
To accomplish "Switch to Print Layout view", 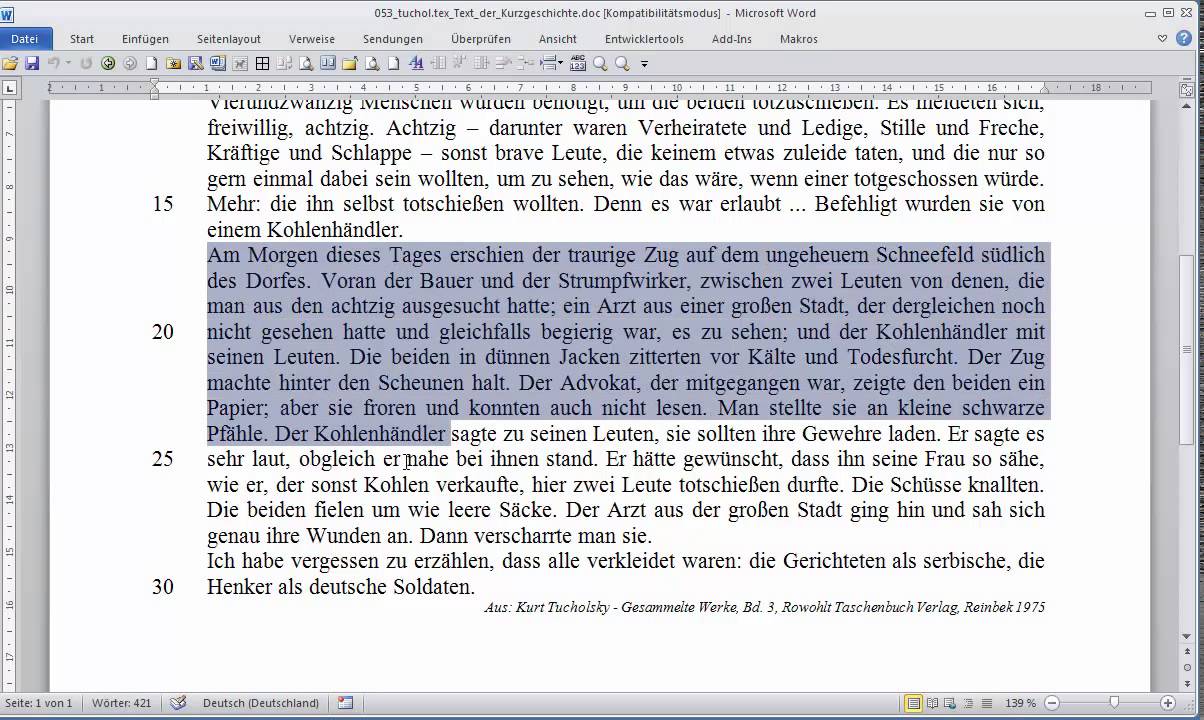I will [x=913, y=703].
